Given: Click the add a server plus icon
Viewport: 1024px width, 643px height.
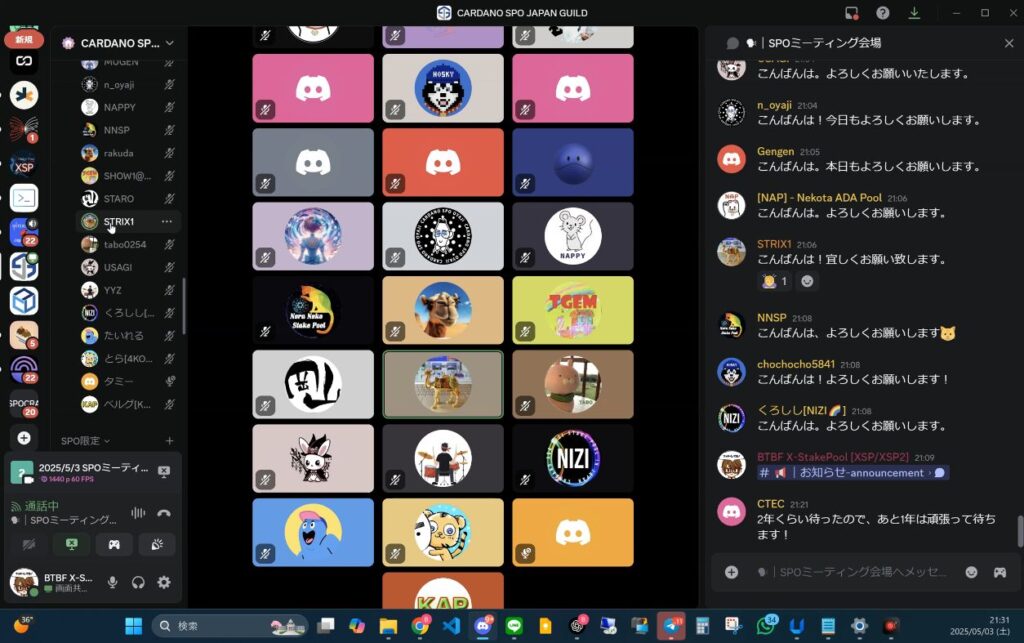Looking at the screenshot, I should tap(24, 438).
